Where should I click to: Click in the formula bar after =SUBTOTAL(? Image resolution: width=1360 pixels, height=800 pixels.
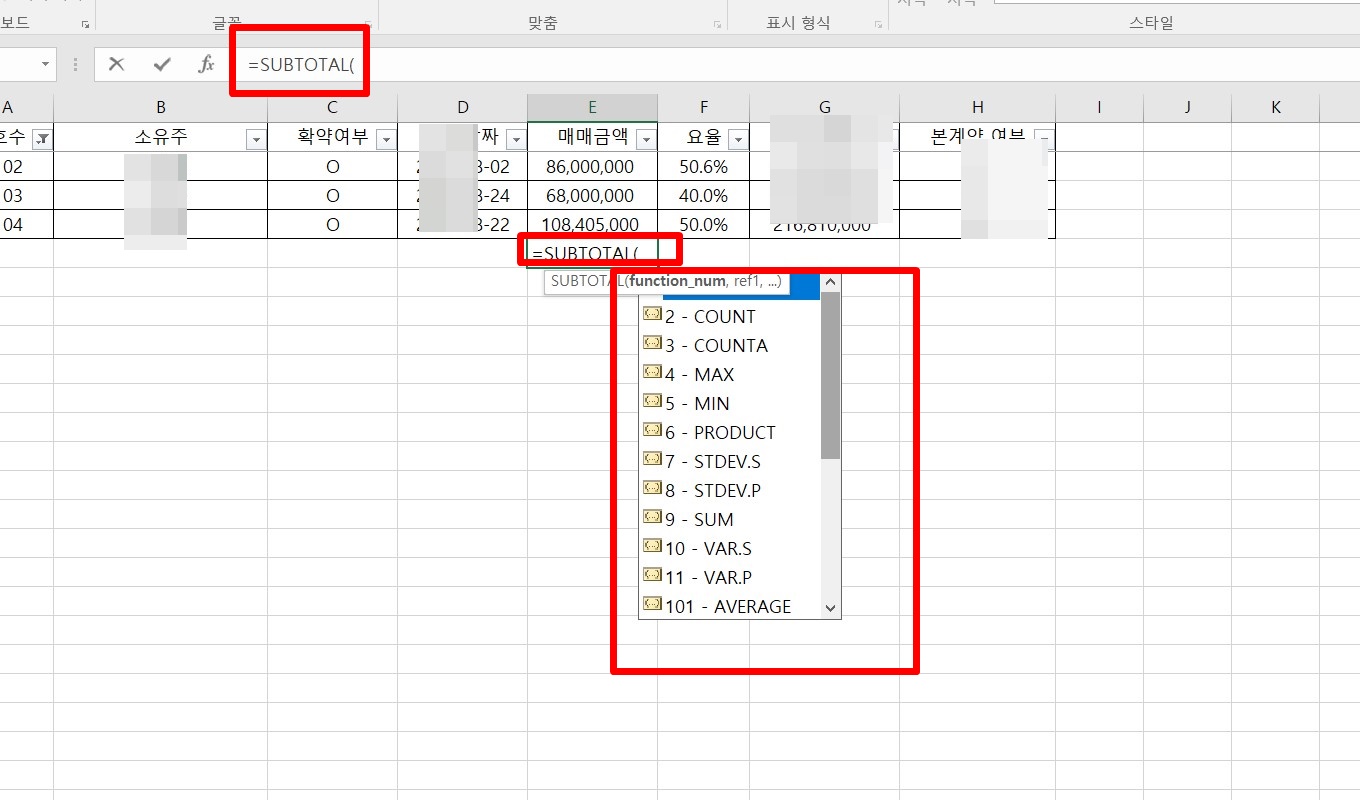[x=800, y=65]
